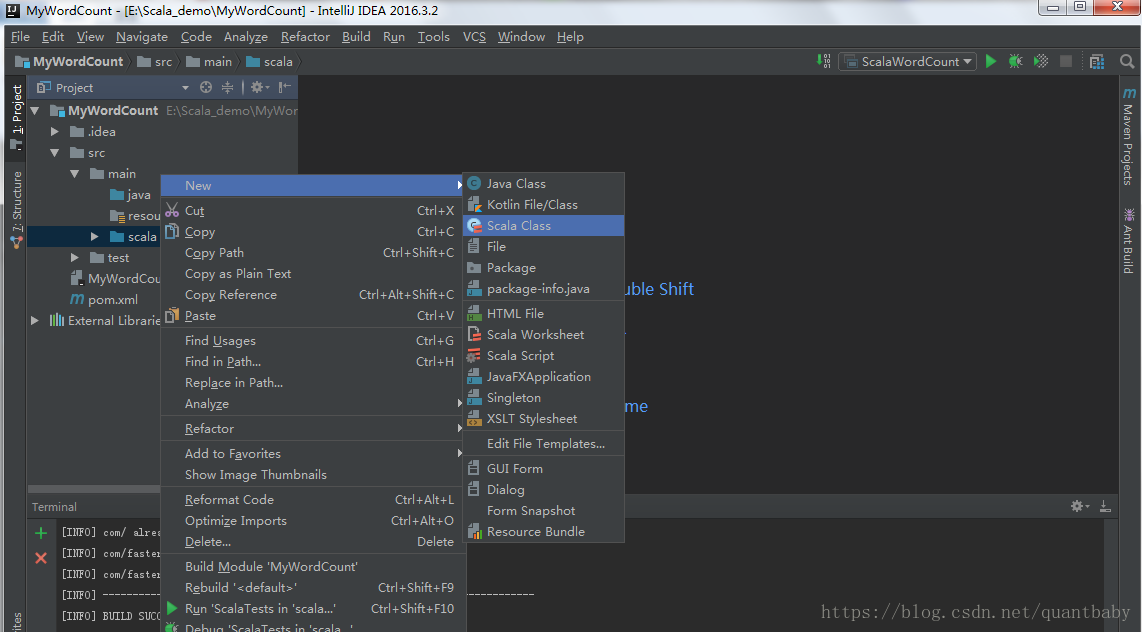
Task: Expand External Libraries node
Action: (x=35, y=320)
